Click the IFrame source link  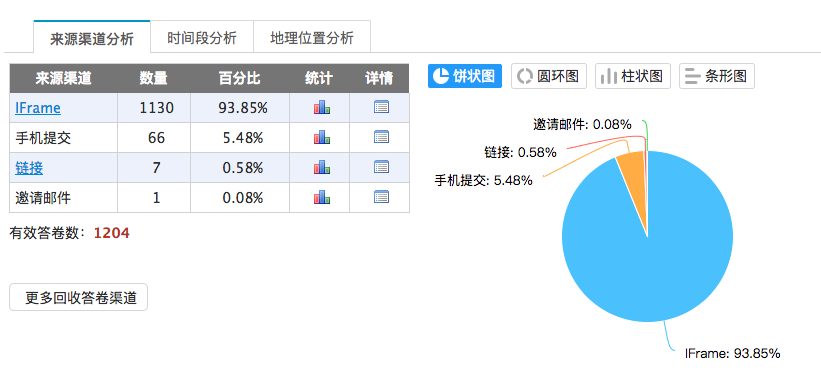coord(38,108)
